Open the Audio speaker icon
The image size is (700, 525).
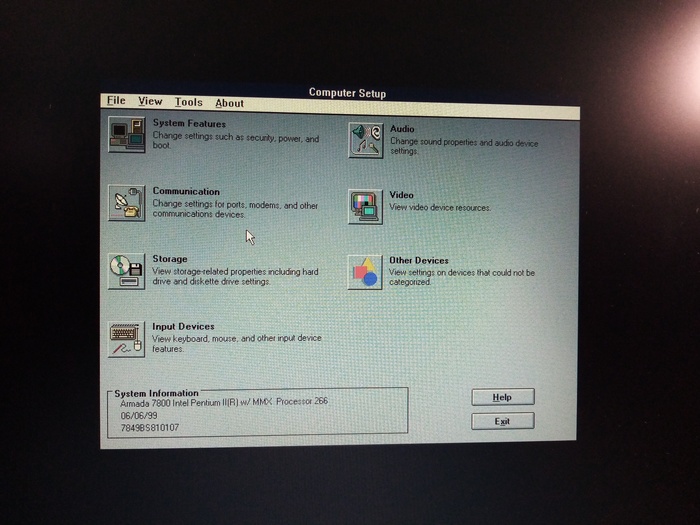point(366,140)
